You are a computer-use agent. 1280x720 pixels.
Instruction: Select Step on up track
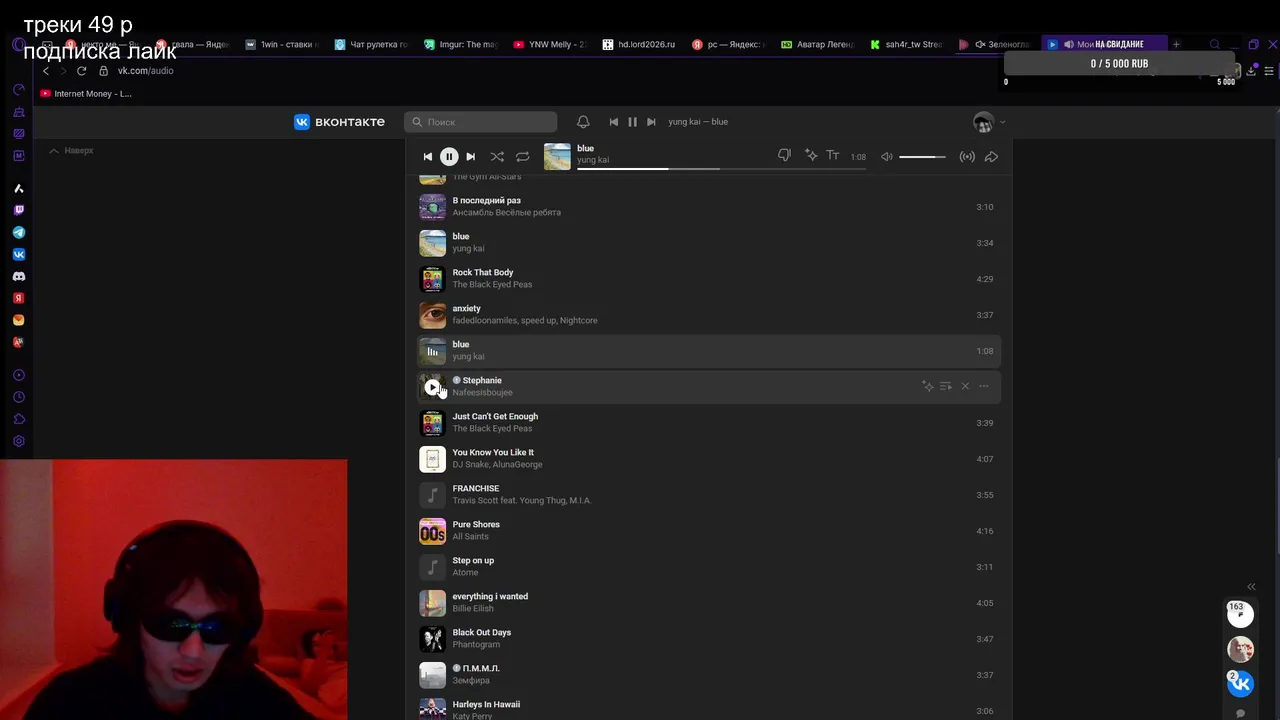(708, 567)
